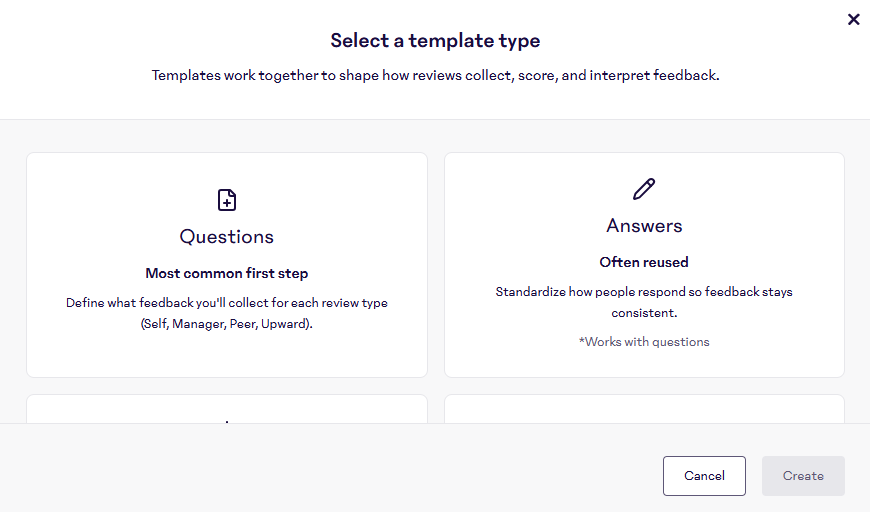The height and width of the screenshot is (512, 870).
Task: Click the 'Often reused' label
Action: (644, 262)
